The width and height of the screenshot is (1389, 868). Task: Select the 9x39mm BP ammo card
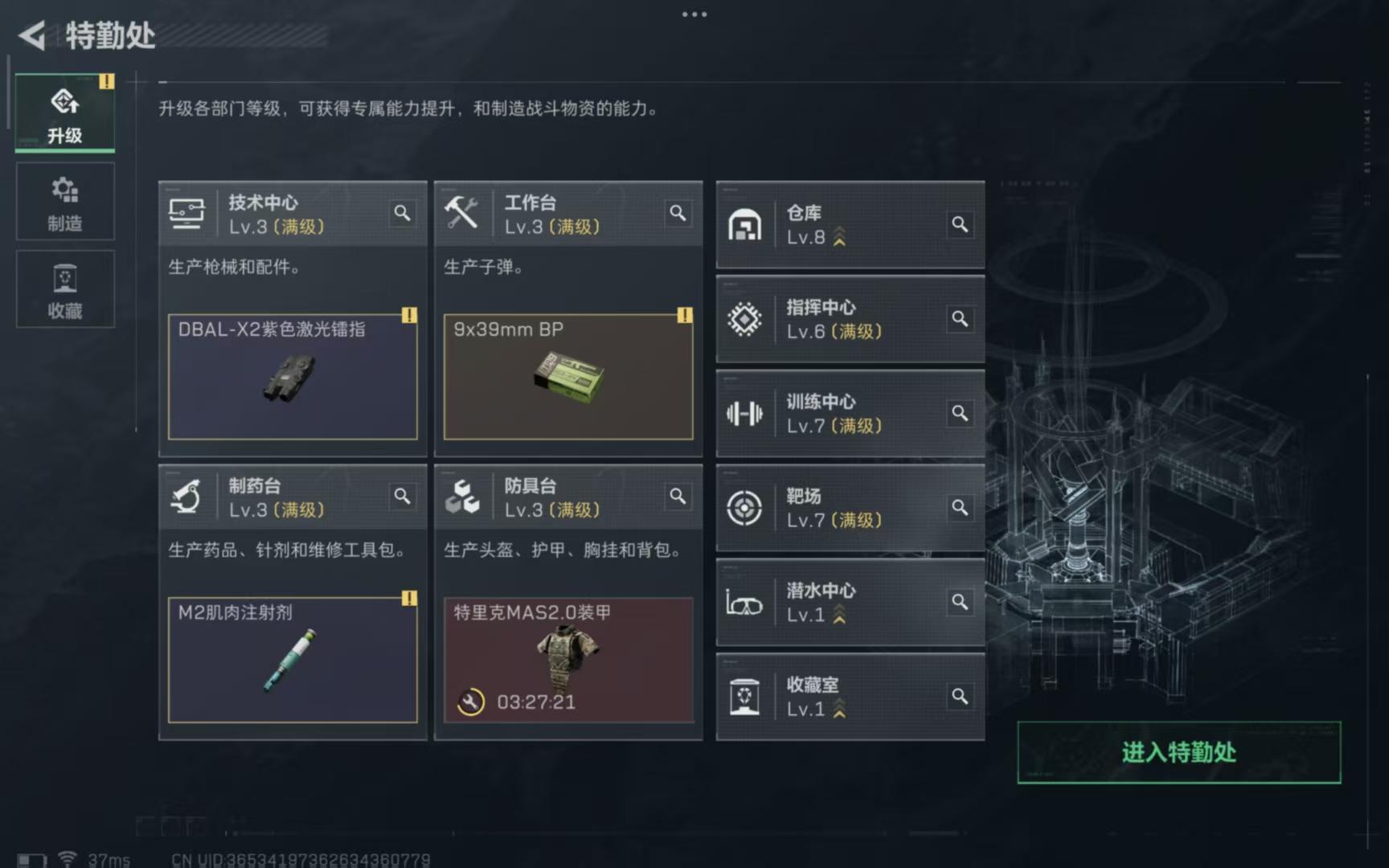pyautogui.click(x=568, y=376)
